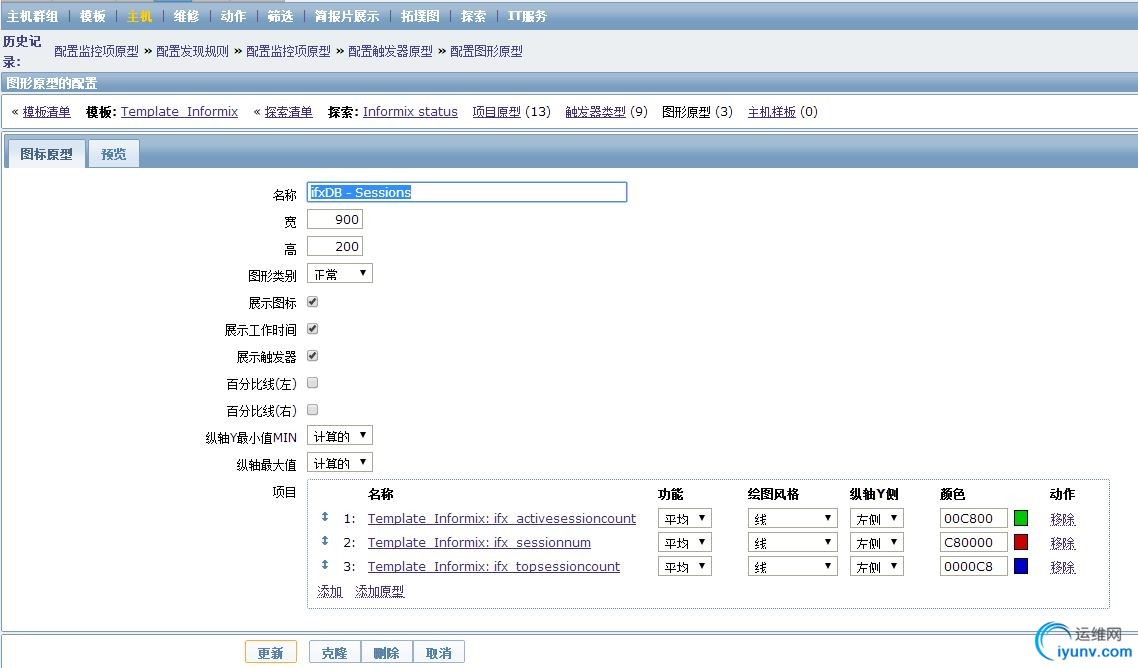
Task: Click the C80000 color code field
Action: click(973, 542)
